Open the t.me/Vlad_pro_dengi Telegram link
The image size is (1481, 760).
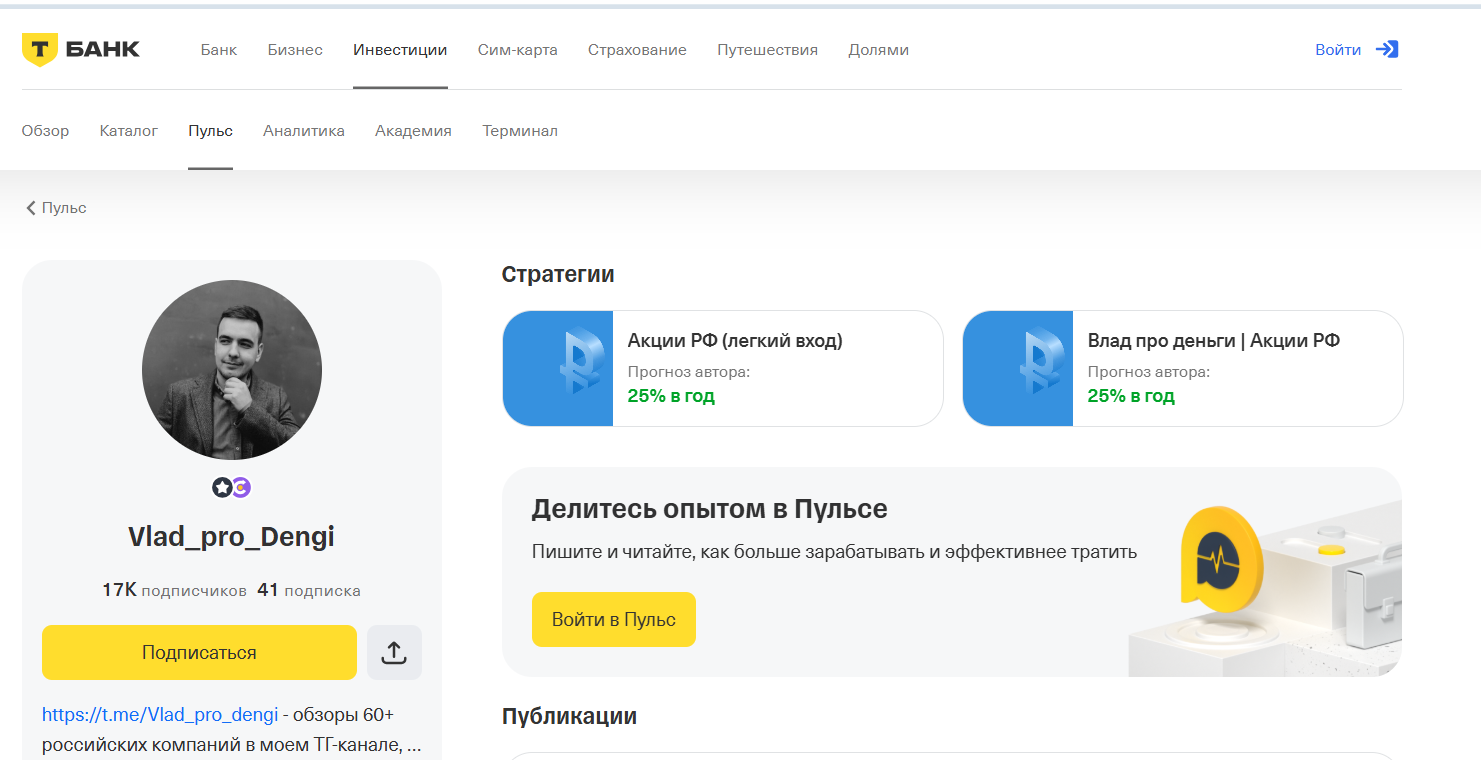(x=160, y=715)
